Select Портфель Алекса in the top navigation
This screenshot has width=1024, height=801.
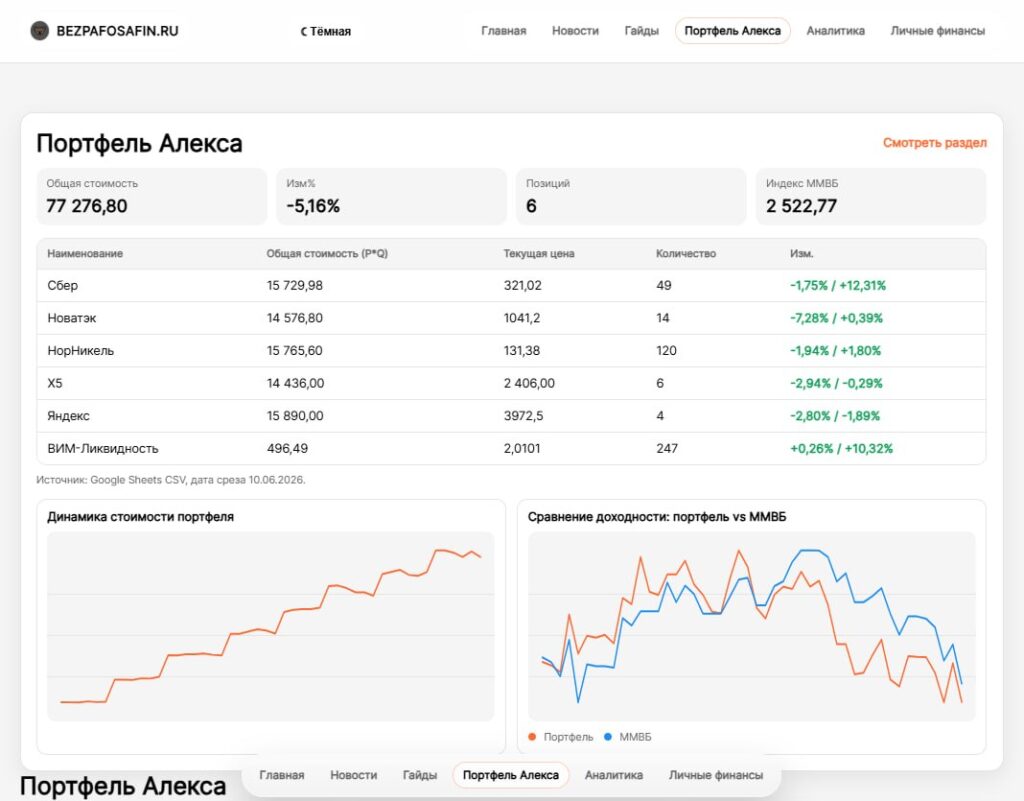[732, 31]
